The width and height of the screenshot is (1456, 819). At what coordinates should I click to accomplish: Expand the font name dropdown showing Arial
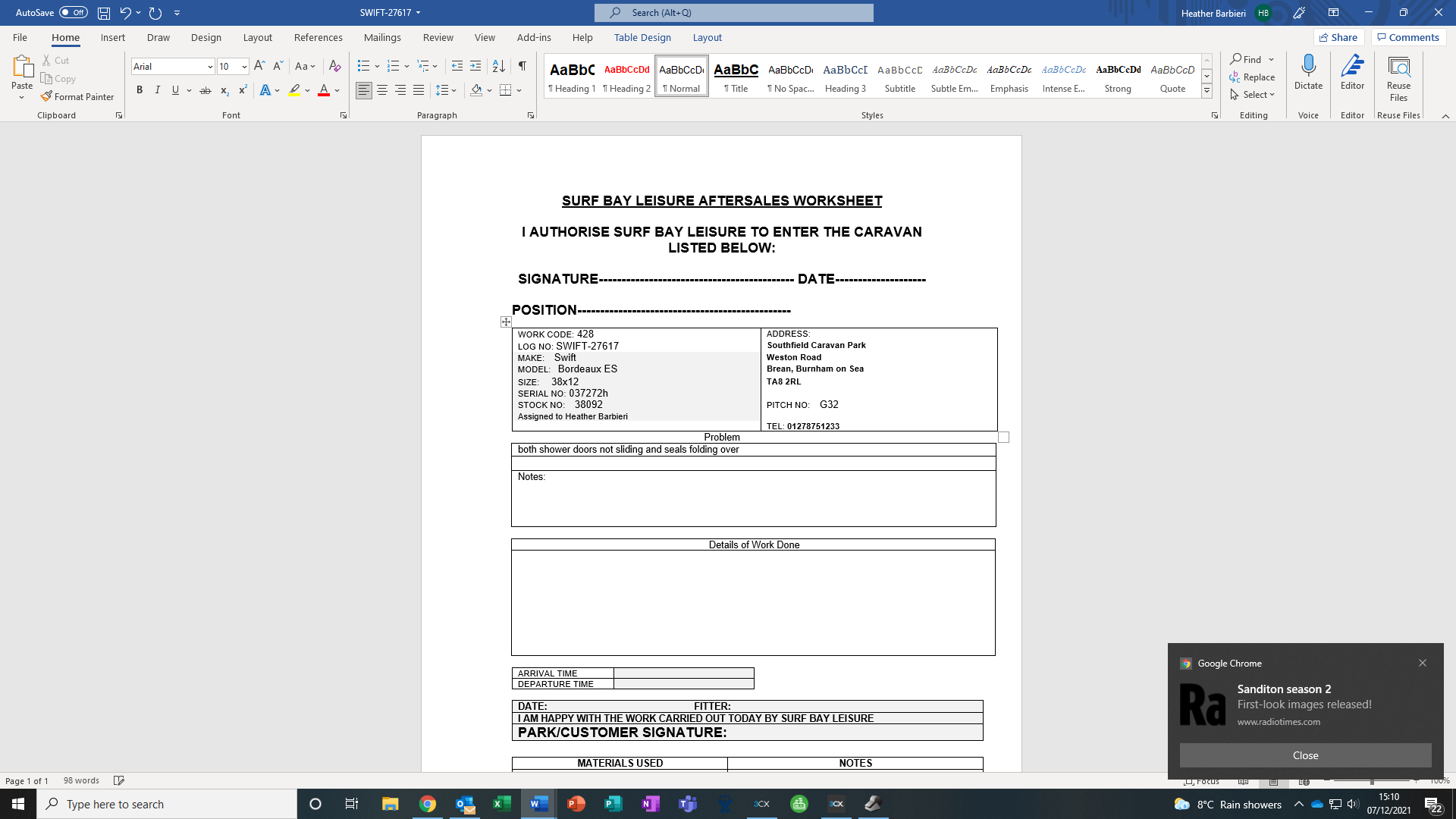point(210,67)
